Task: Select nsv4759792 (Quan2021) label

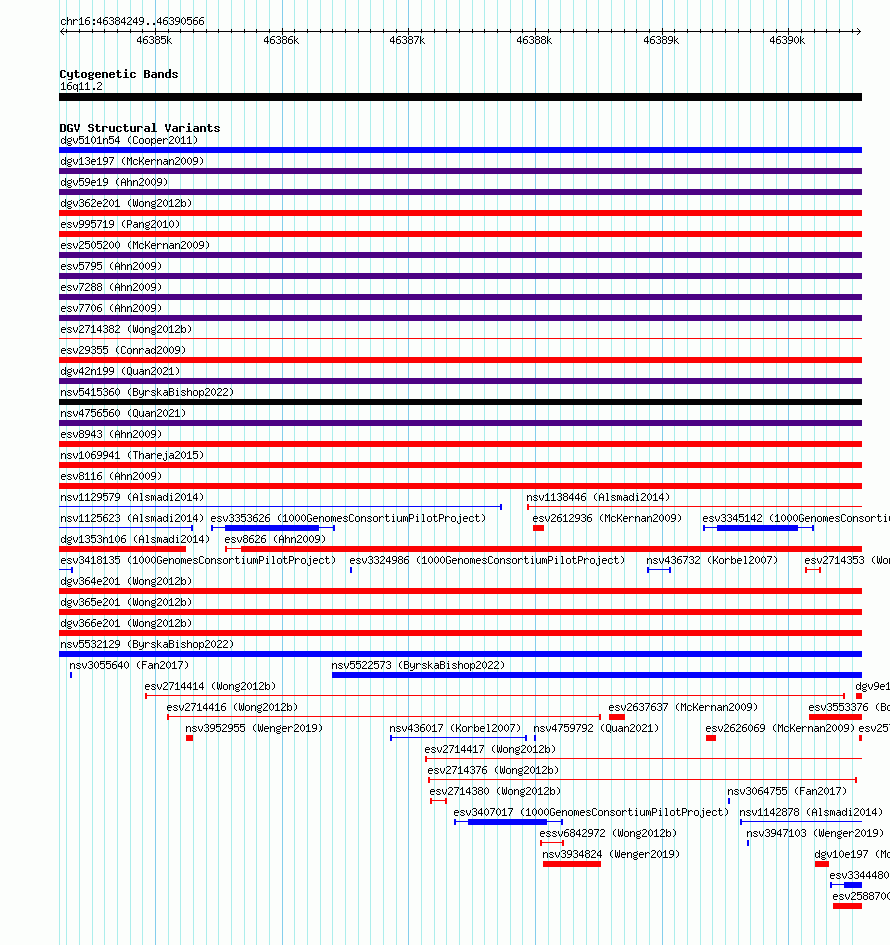Action: (x=596, y=729)
